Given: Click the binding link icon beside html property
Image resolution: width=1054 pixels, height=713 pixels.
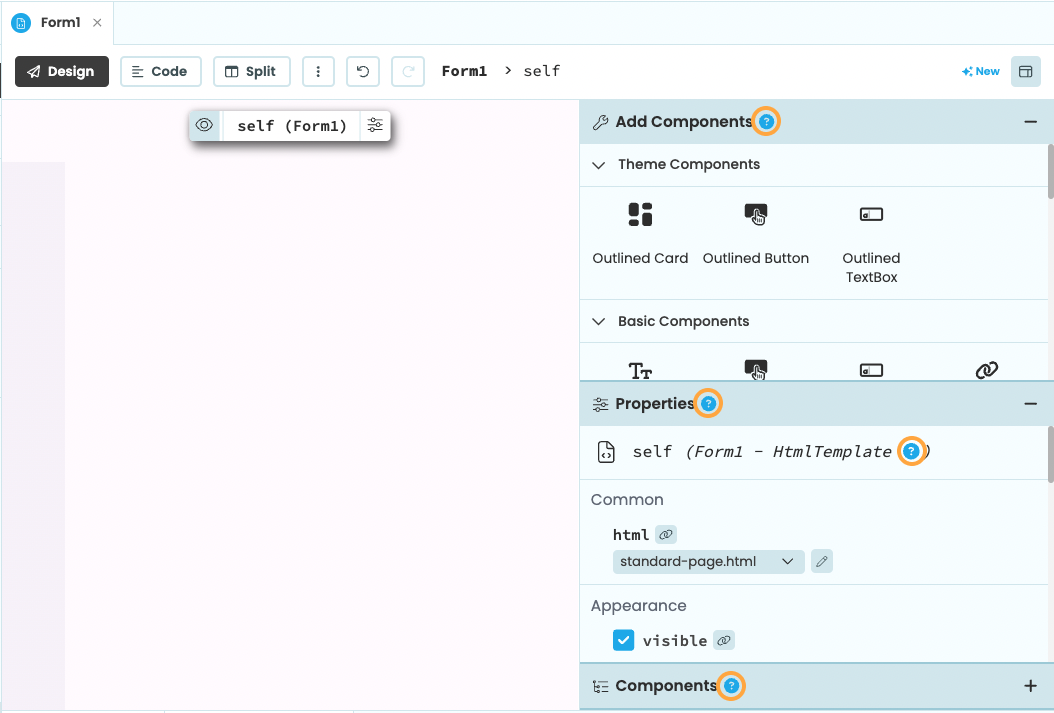Looking at the screenshot, I should [666, 534].
